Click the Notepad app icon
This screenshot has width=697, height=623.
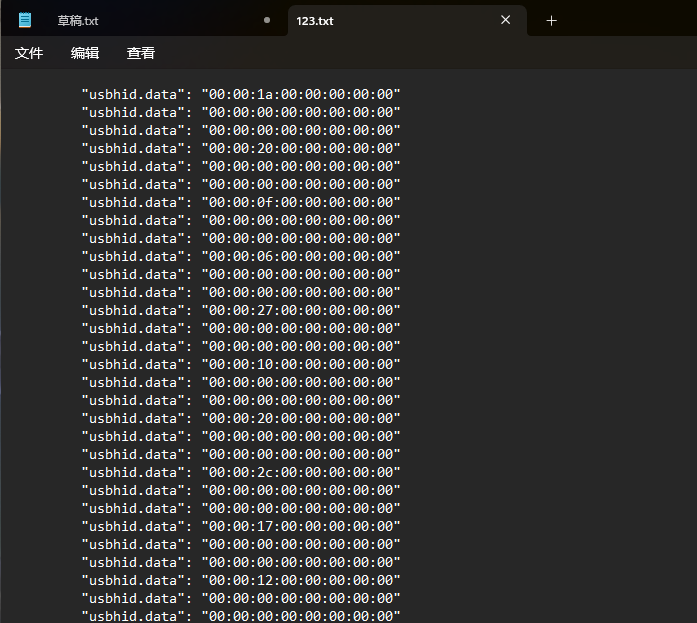[25, 20]
